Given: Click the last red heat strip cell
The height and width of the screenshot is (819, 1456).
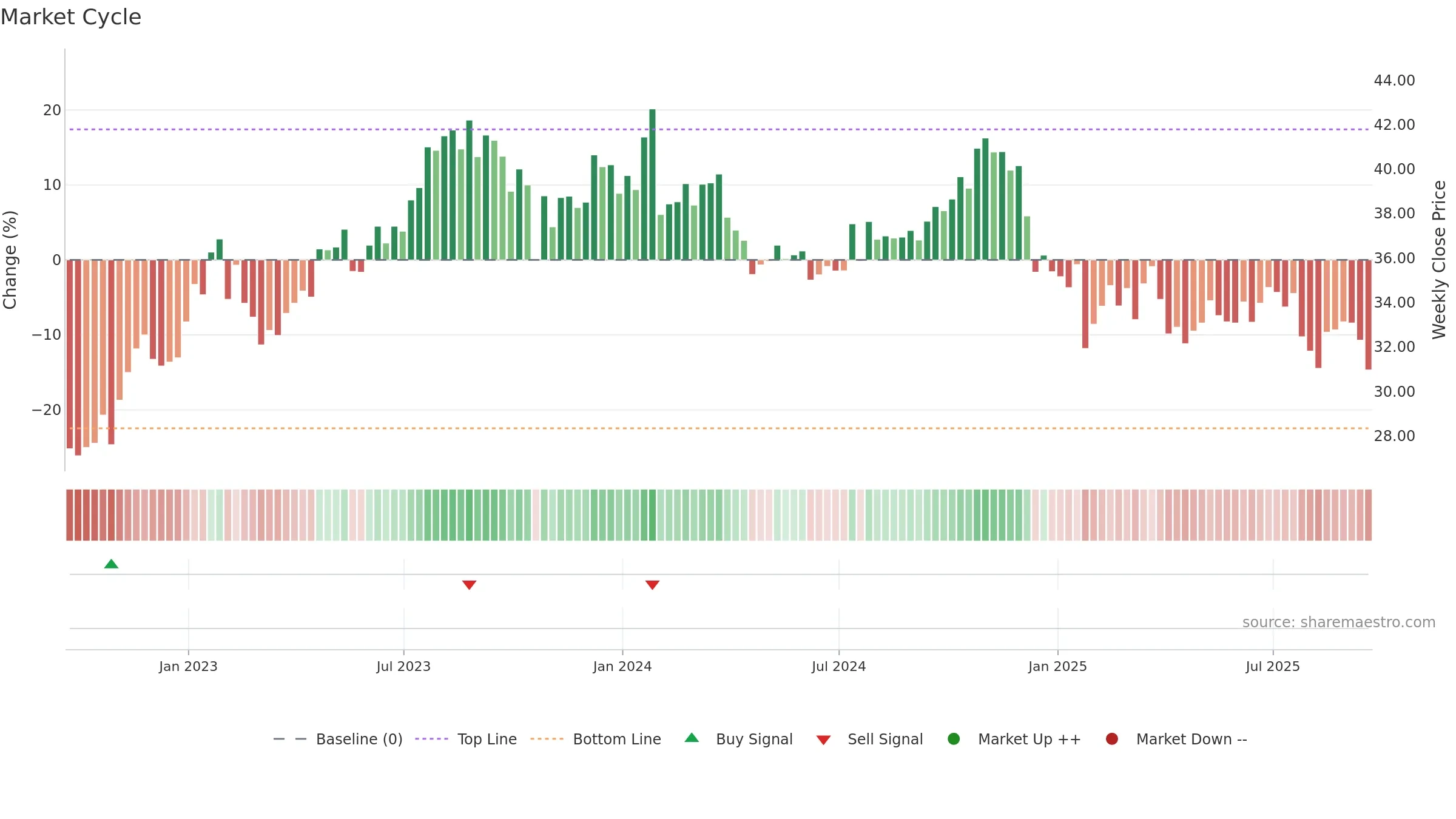Looking at the screenshot, I should pos(1368,514).
